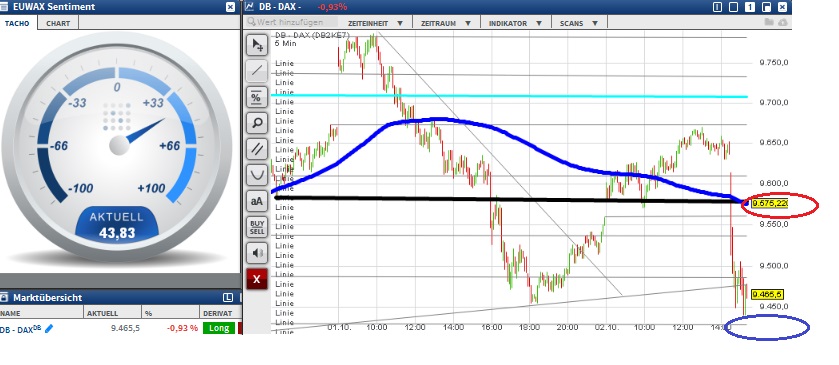
Task: Switch to the CHART tab
Action: click(x=58, y=23)
